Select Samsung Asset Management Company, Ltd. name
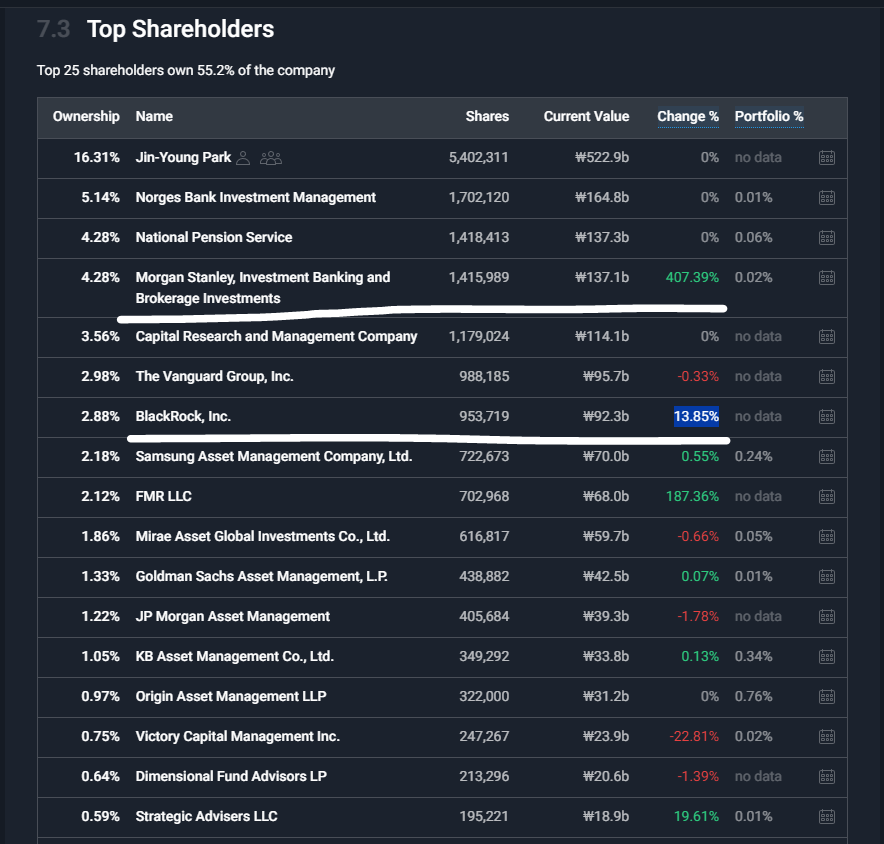Image resolution: width=884 pixels, height=844 pixels. click(x=274, y=457)
